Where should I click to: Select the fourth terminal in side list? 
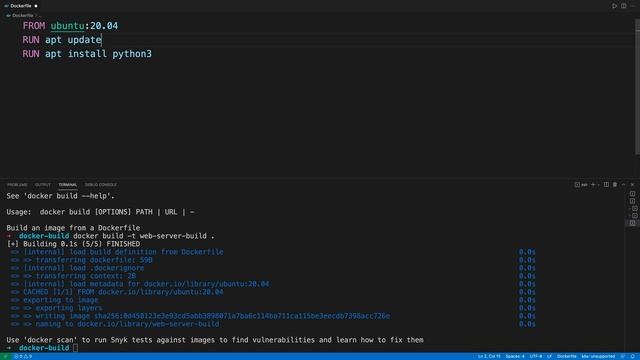[x=634, y=216]
